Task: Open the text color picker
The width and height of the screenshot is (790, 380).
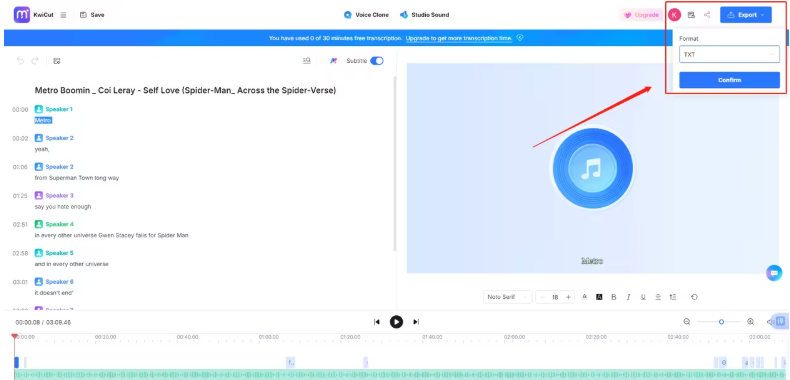Action: 584,297
